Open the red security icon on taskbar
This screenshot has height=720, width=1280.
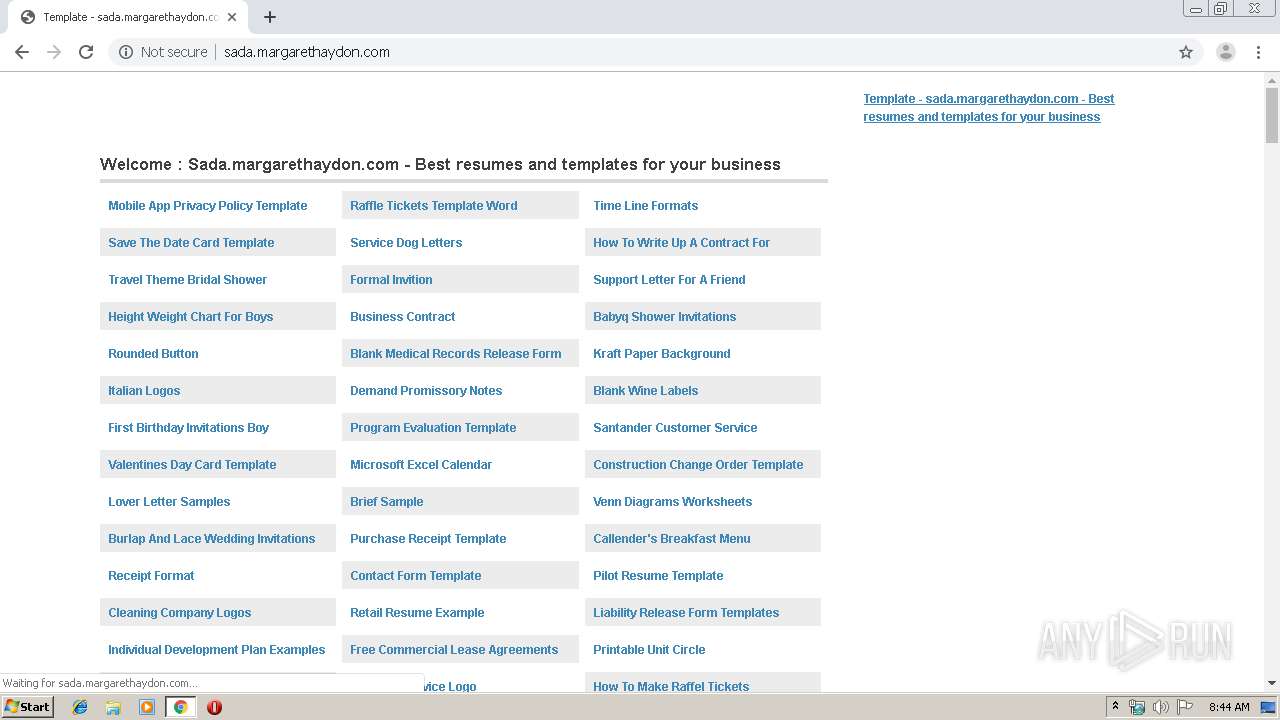(x=214, y=707)
